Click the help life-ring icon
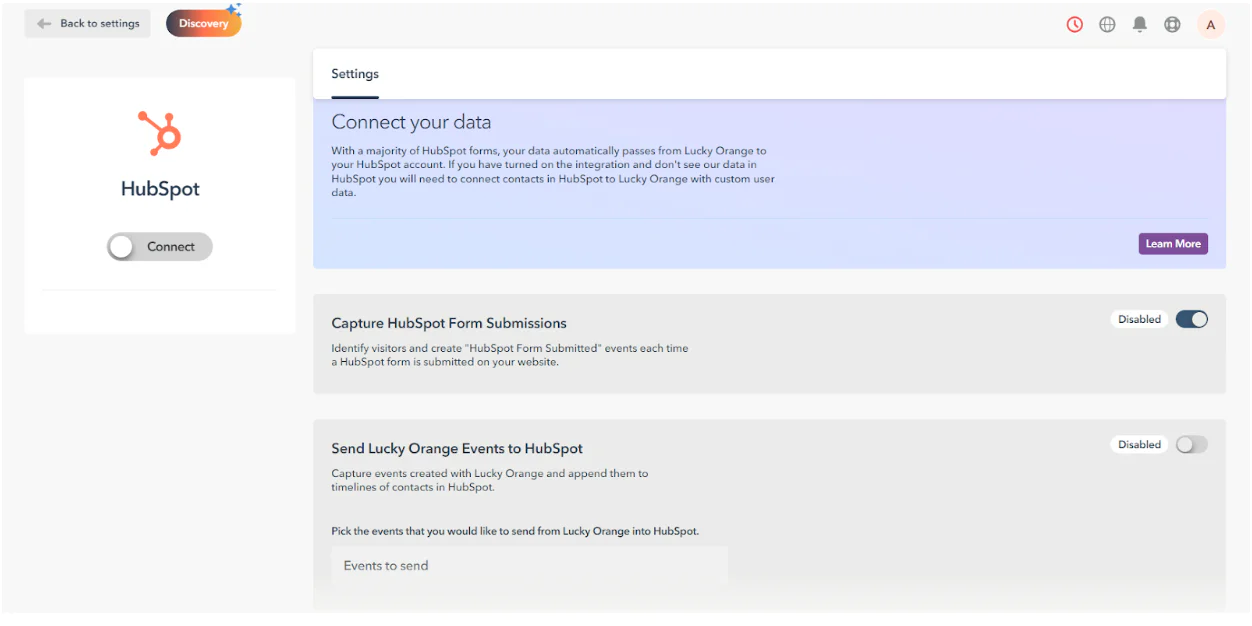 pyautogui.click(x=1172, y=24)
